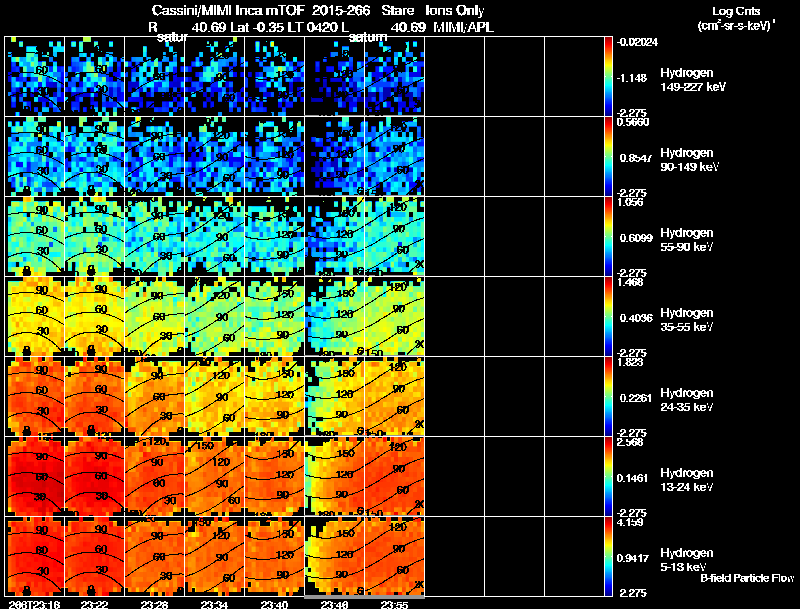Click the '23:40' time axis label
The image size is (800, 609).
coord(274,604)
